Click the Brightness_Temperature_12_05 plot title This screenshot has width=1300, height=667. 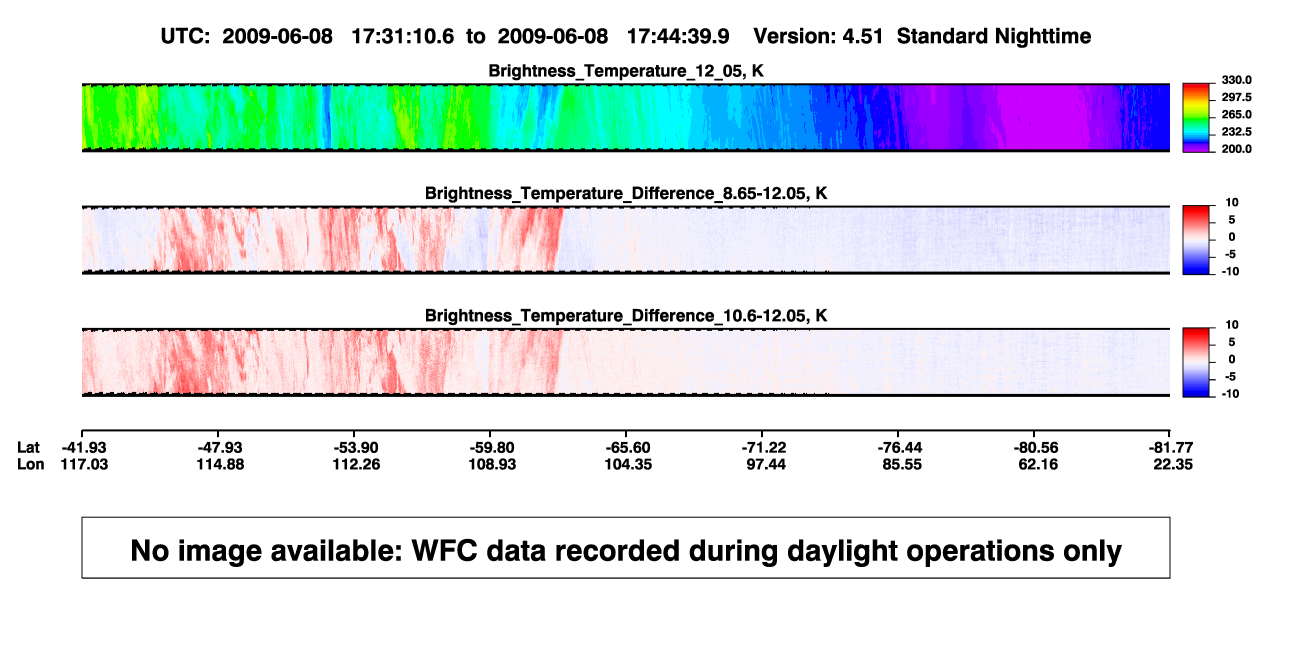pyautogui.click(x=626, y=71)
